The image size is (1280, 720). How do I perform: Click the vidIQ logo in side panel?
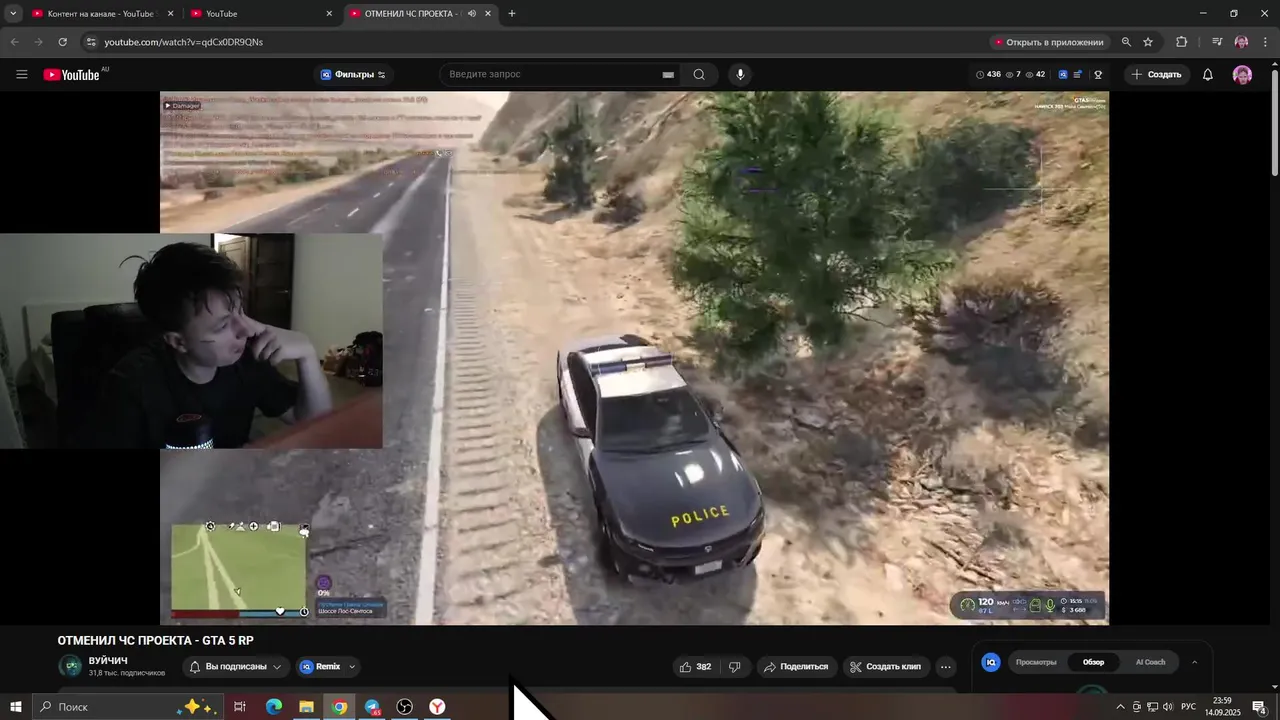(991, 662)
